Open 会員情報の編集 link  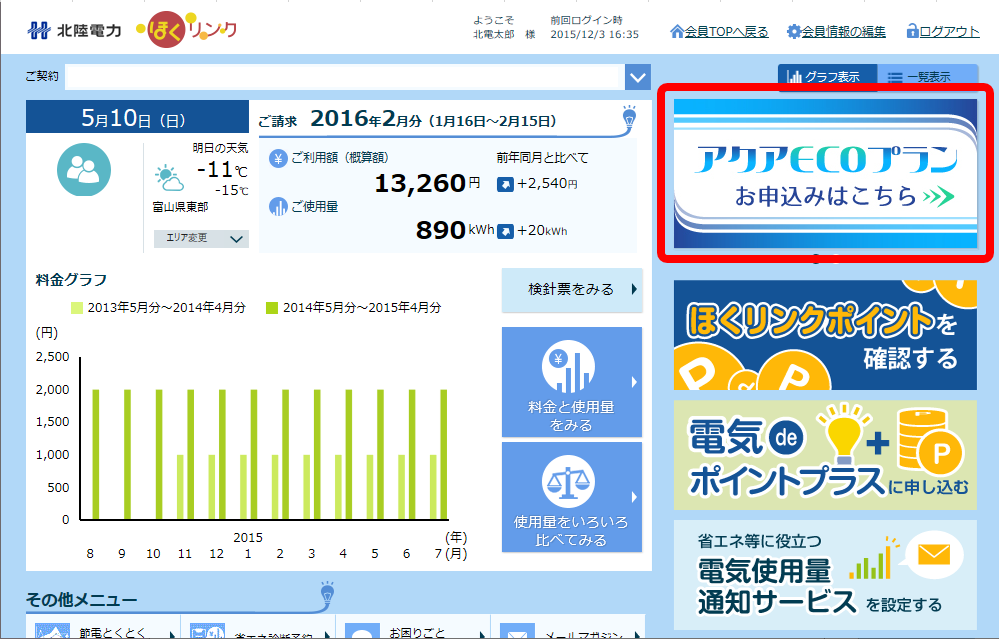(x=844, y=31)
